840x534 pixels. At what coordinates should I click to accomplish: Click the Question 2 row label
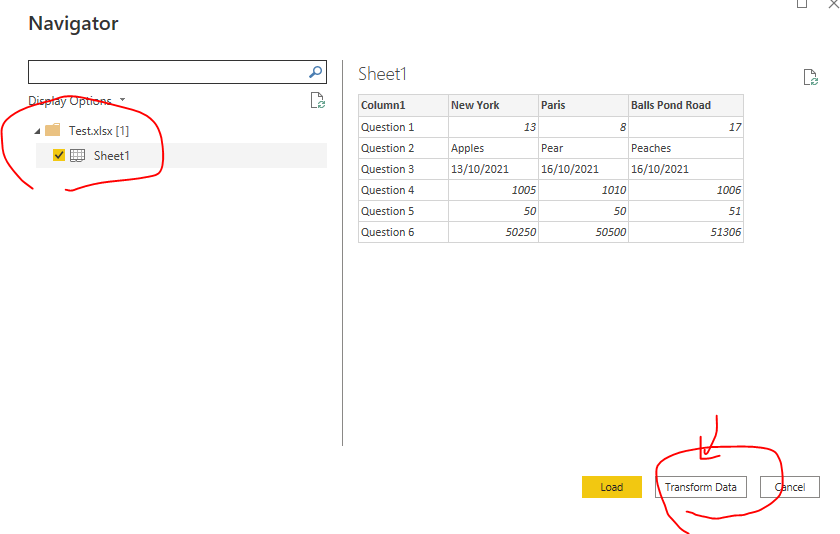(403, 148)
